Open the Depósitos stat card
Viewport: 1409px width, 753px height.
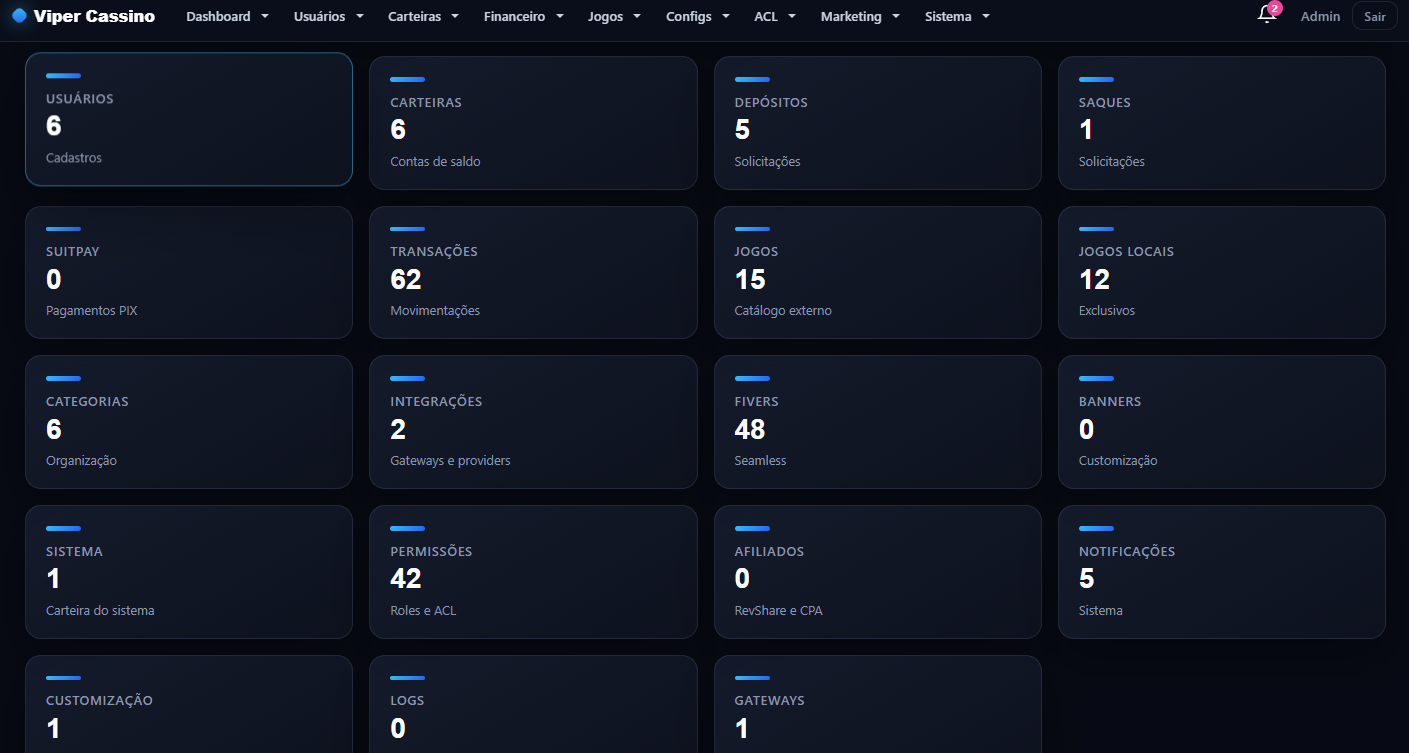[877, 123]
